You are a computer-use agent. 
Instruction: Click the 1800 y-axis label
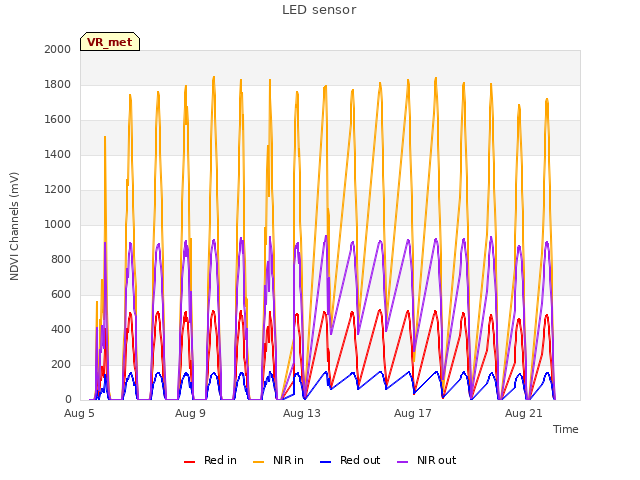pos(58,84)
